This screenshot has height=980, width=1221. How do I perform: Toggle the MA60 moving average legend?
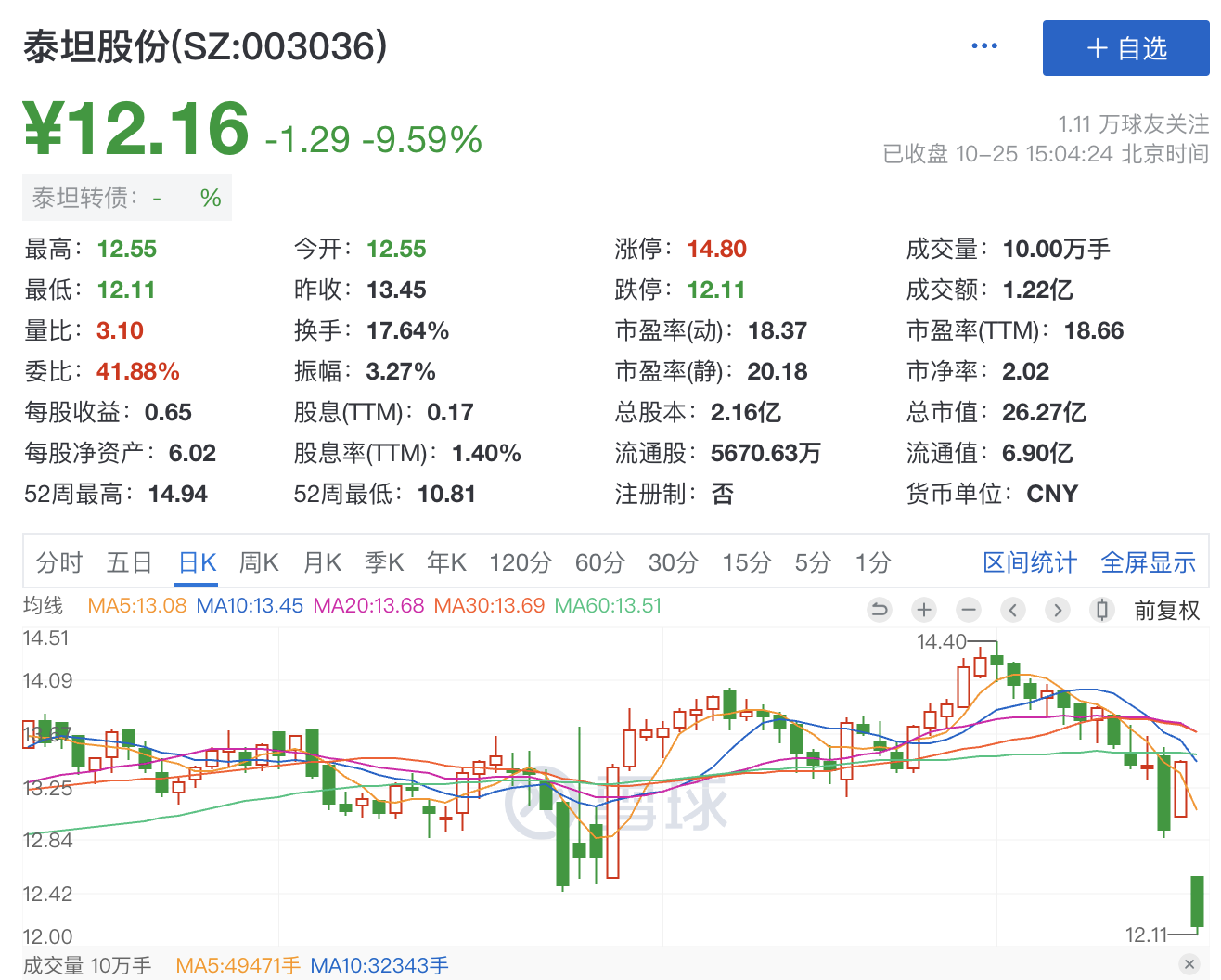608,606
